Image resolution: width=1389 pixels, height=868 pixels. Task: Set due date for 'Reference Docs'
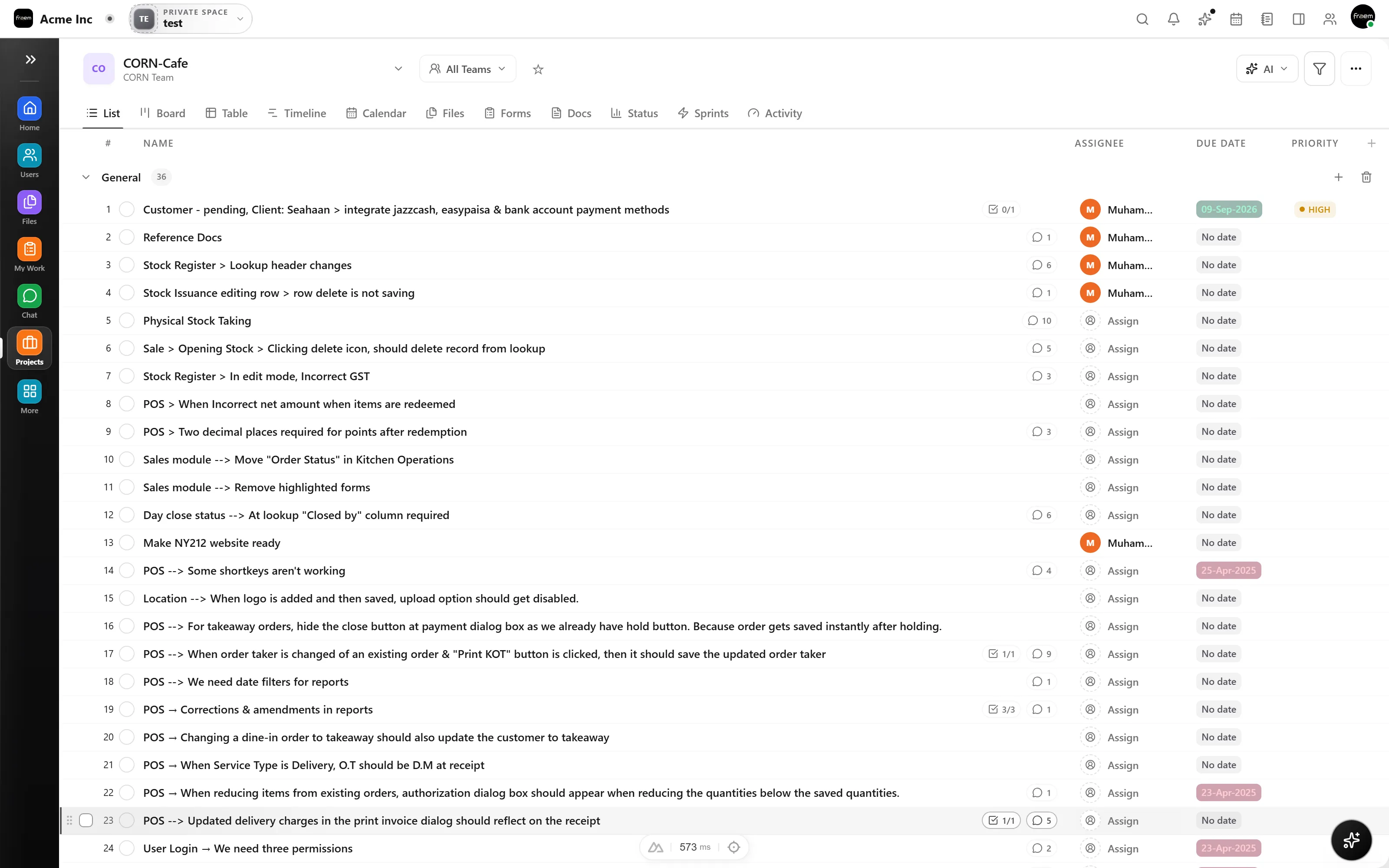pos(1218,237)
